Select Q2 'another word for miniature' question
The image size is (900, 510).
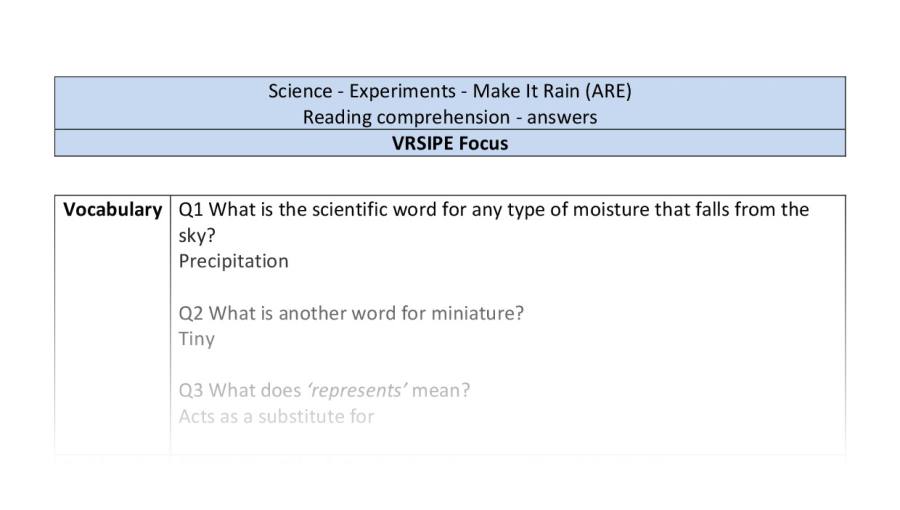click(351, 313)
